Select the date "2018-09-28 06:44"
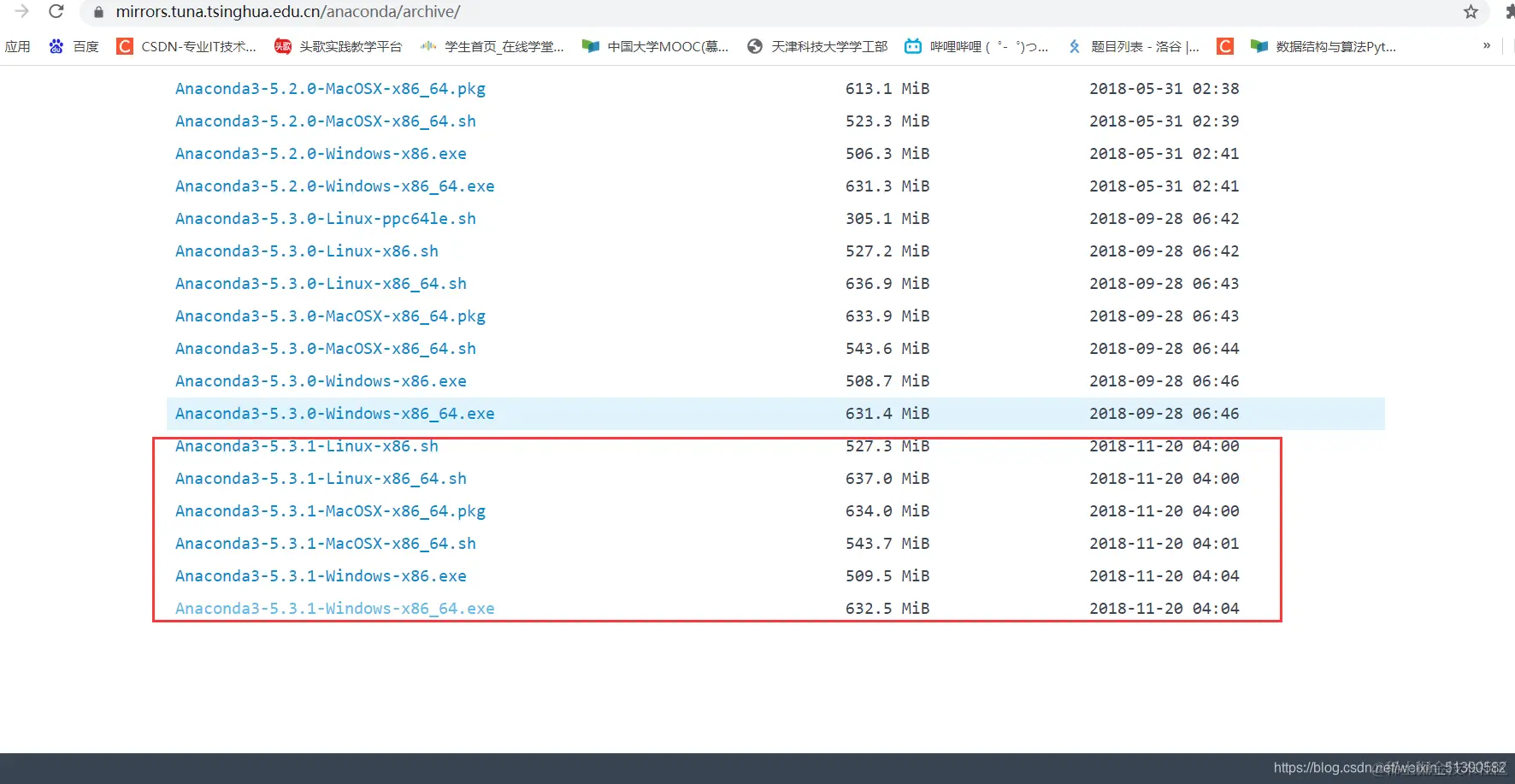The height and width of the screenshot is (784, 1515). 1164,349
